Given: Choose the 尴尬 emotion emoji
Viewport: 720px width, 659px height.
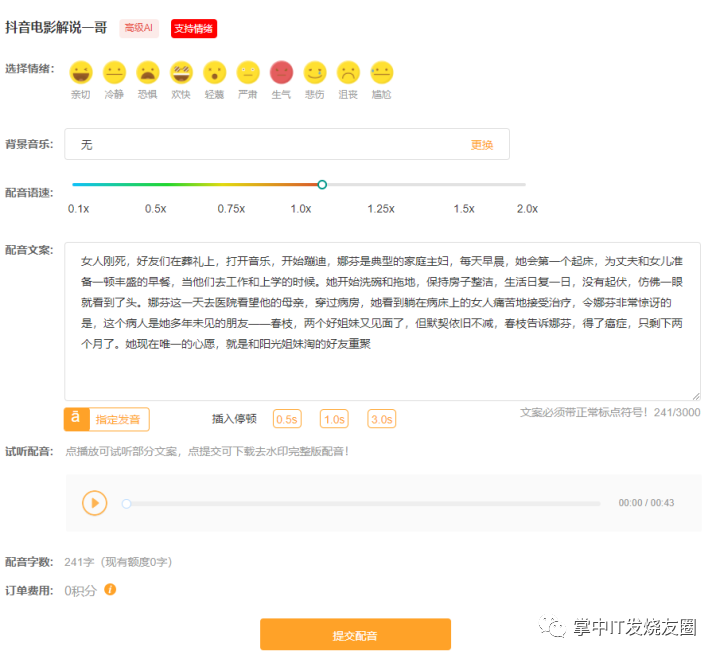Looking at the screenshot, I should click(382, 73).
